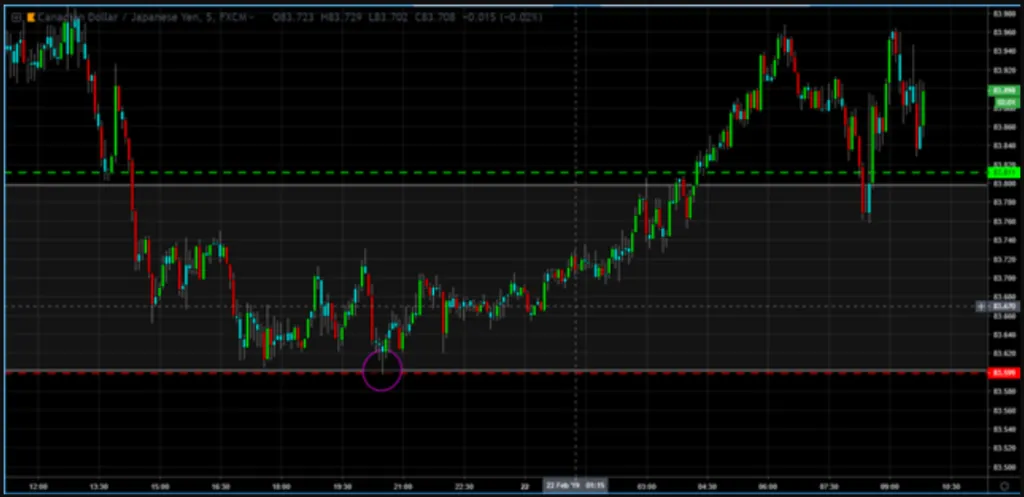Select the red dashed horizontal price line
Screen dimensions: 1024x497
(496, 373)
